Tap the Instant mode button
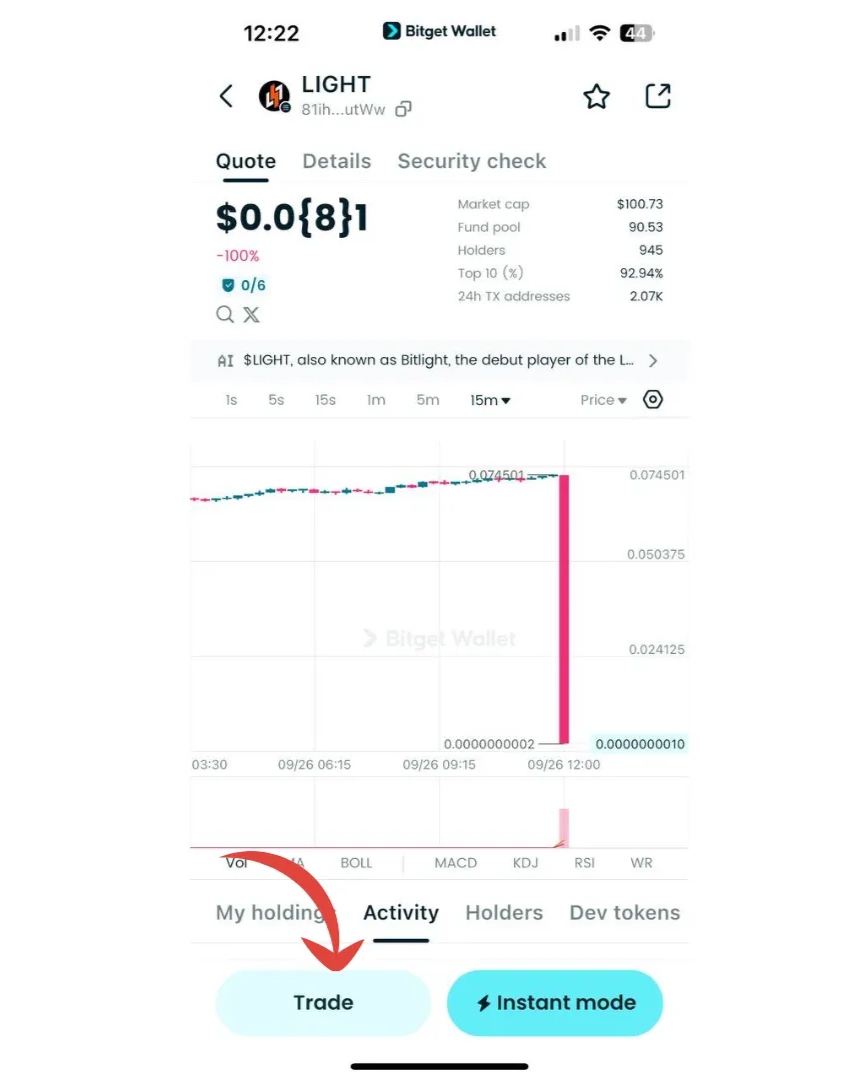This screenshot has width=863, height=1080. [554, 1003]
